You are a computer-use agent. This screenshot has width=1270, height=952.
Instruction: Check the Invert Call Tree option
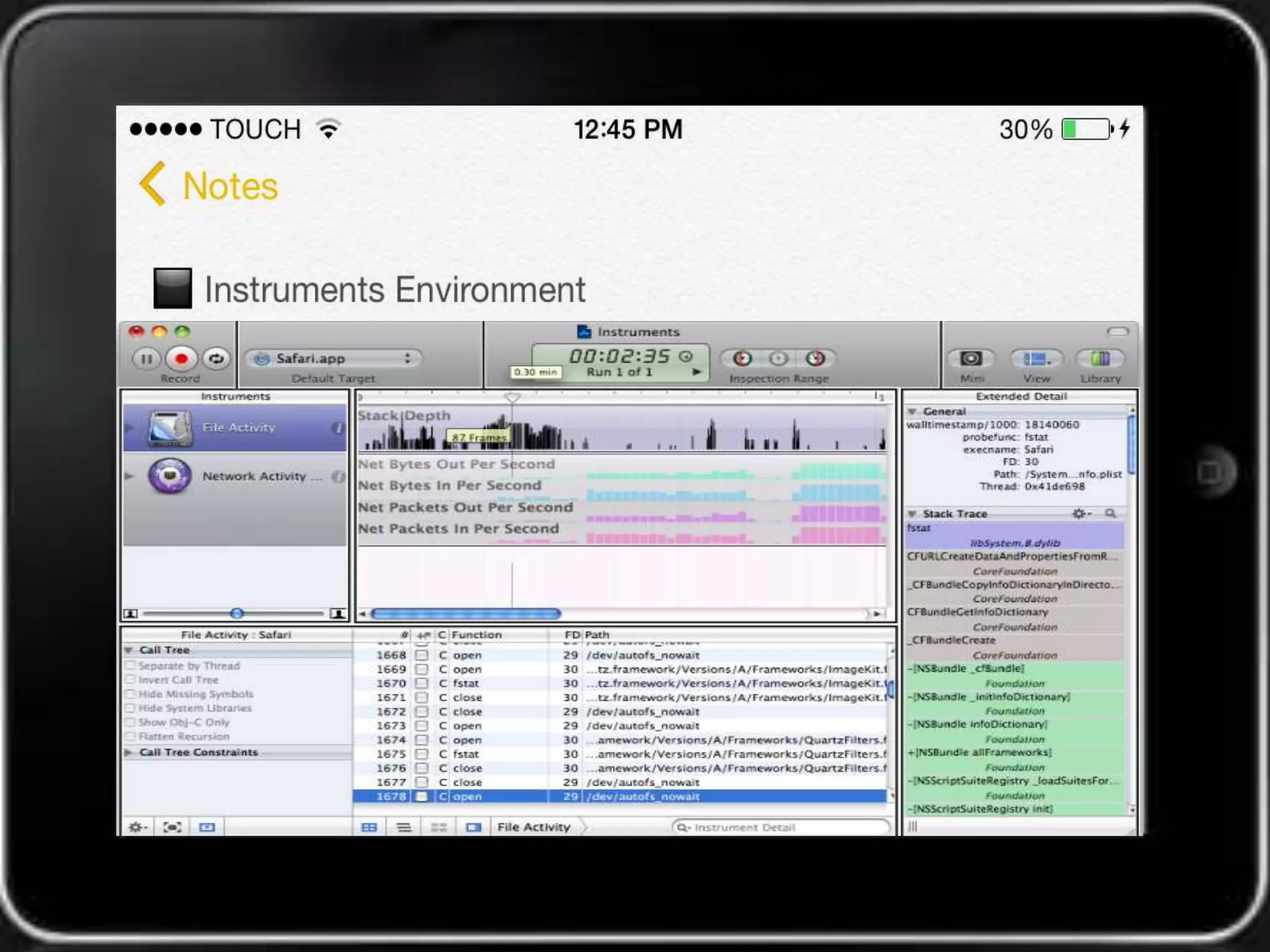pyautogui.click(x=130, y=680)
